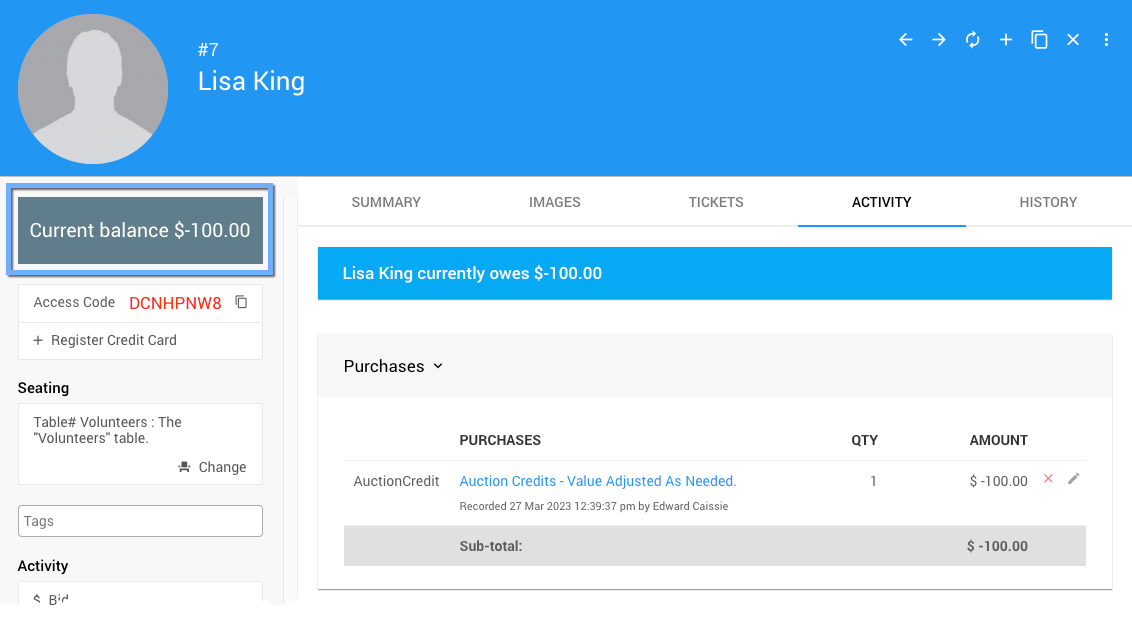This screenshot has width=1132, height=634.
Task: Copy the access code DCNHPNW8
Action: 241,302
